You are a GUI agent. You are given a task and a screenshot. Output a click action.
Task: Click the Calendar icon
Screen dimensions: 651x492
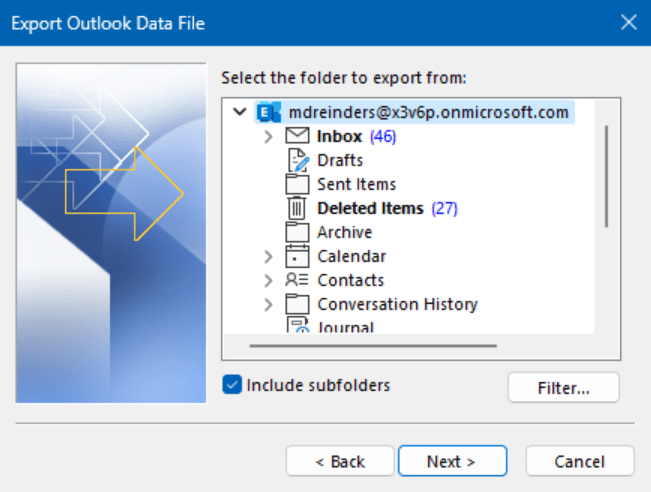pos(297,256)
